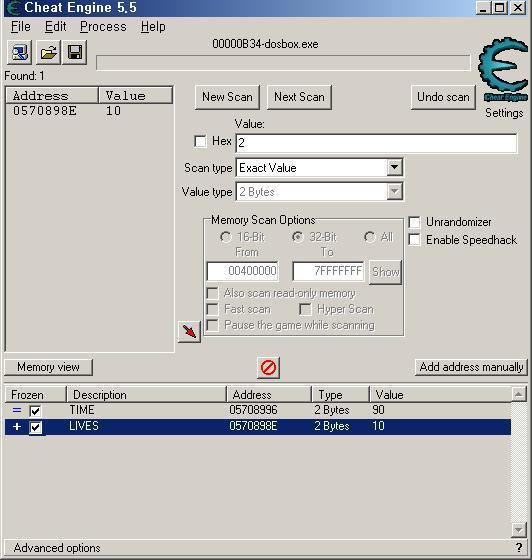This screenshot has width=532, height=560.
Task: Click the red arrow add-to-list icon
Action: [189, 331]
